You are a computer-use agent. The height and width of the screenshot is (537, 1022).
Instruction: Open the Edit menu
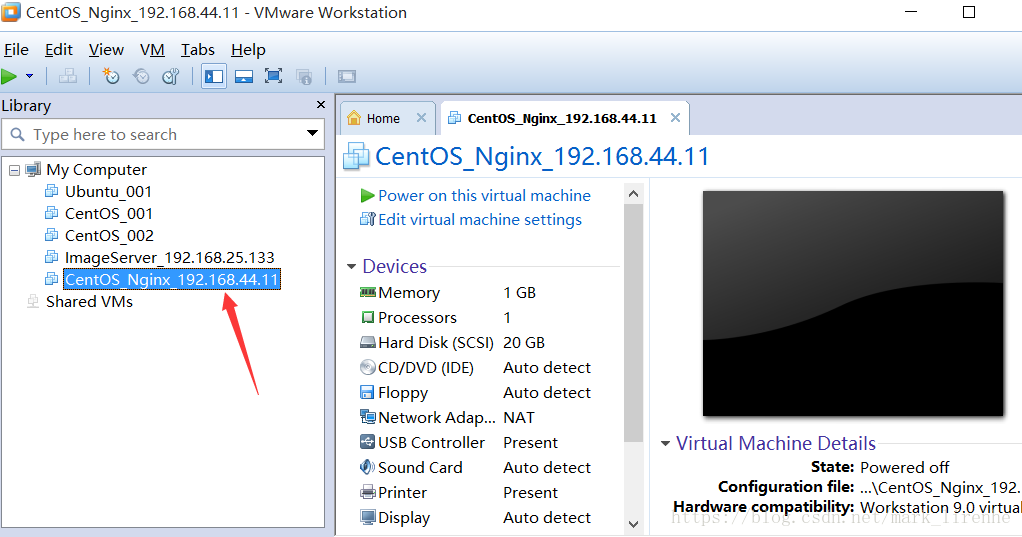pyautogui.click(x=59, y=50)
